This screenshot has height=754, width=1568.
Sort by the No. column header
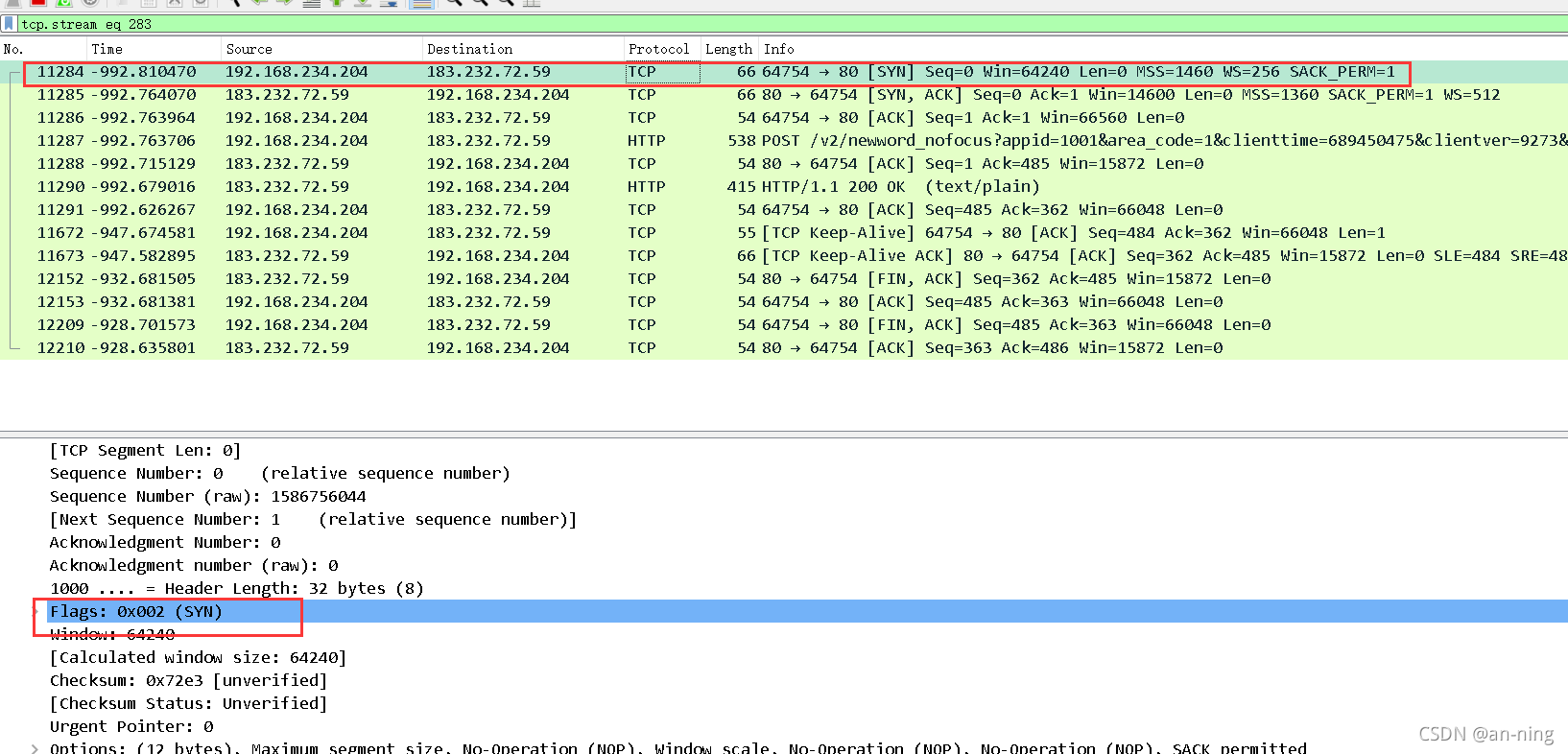coord(13,49)
